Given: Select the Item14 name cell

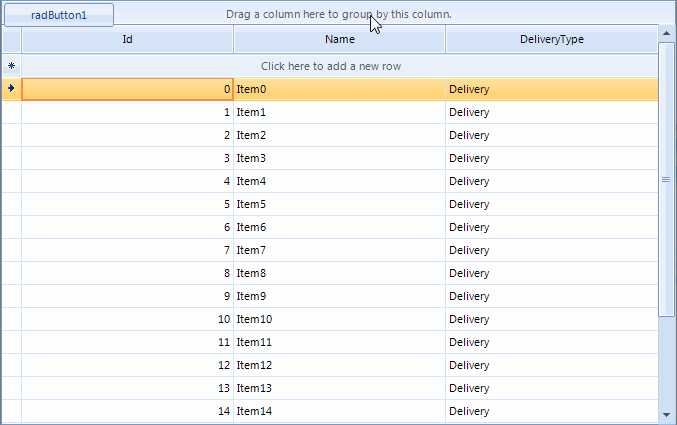Looking at the screenshot, I should tap(339, 411).
